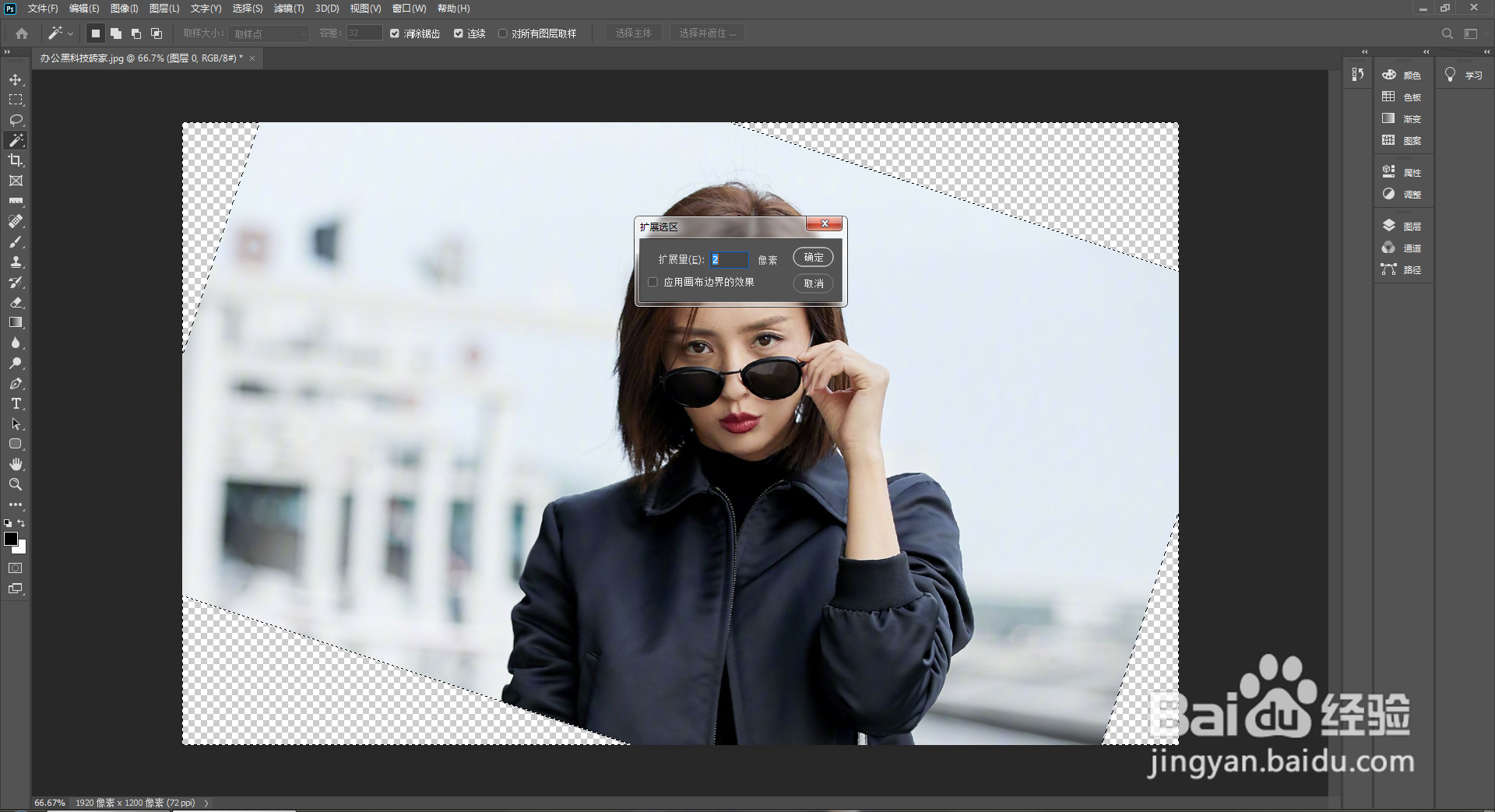This screenshot has height=812, width=1495.
Task: Change the screen mode
Action: [16, 589]
